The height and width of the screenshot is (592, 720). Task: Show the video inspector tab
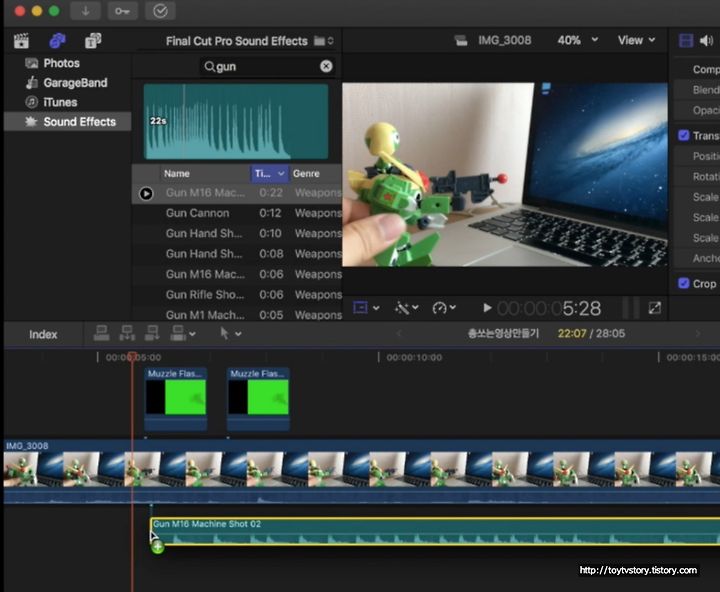point(686,41)
